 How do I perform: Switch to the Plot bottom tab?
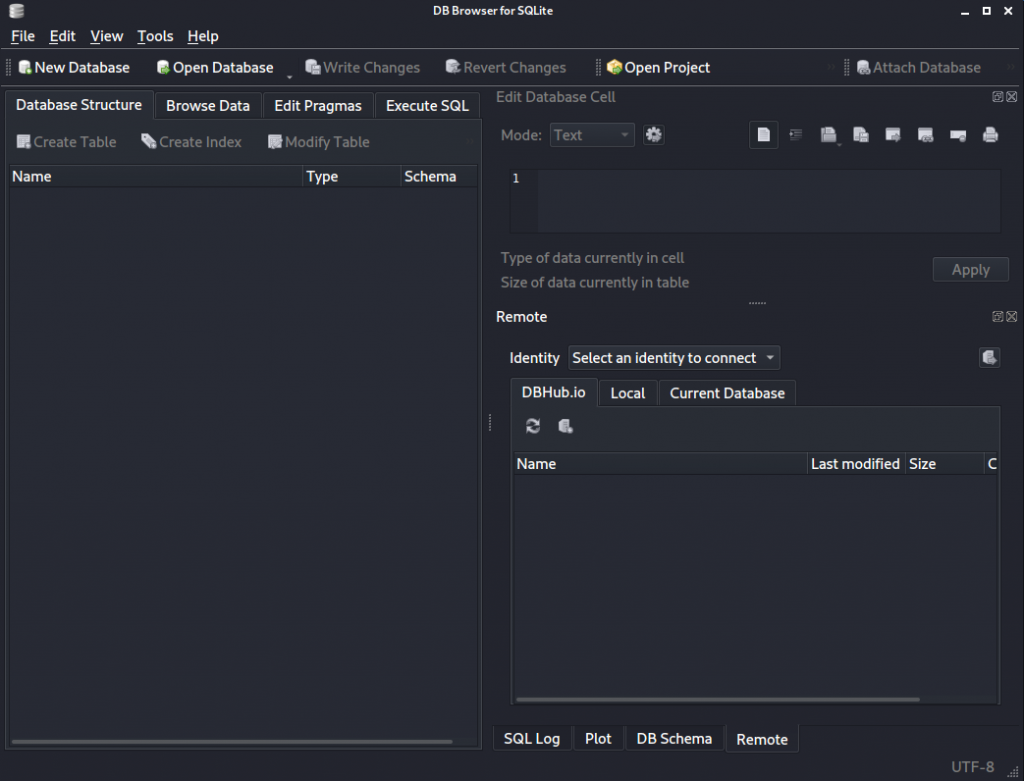598,739
